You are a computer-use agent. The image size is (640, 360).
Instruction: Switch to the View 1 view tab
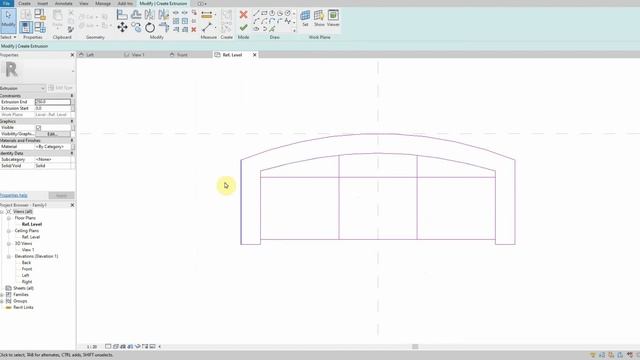pos(138,55)
